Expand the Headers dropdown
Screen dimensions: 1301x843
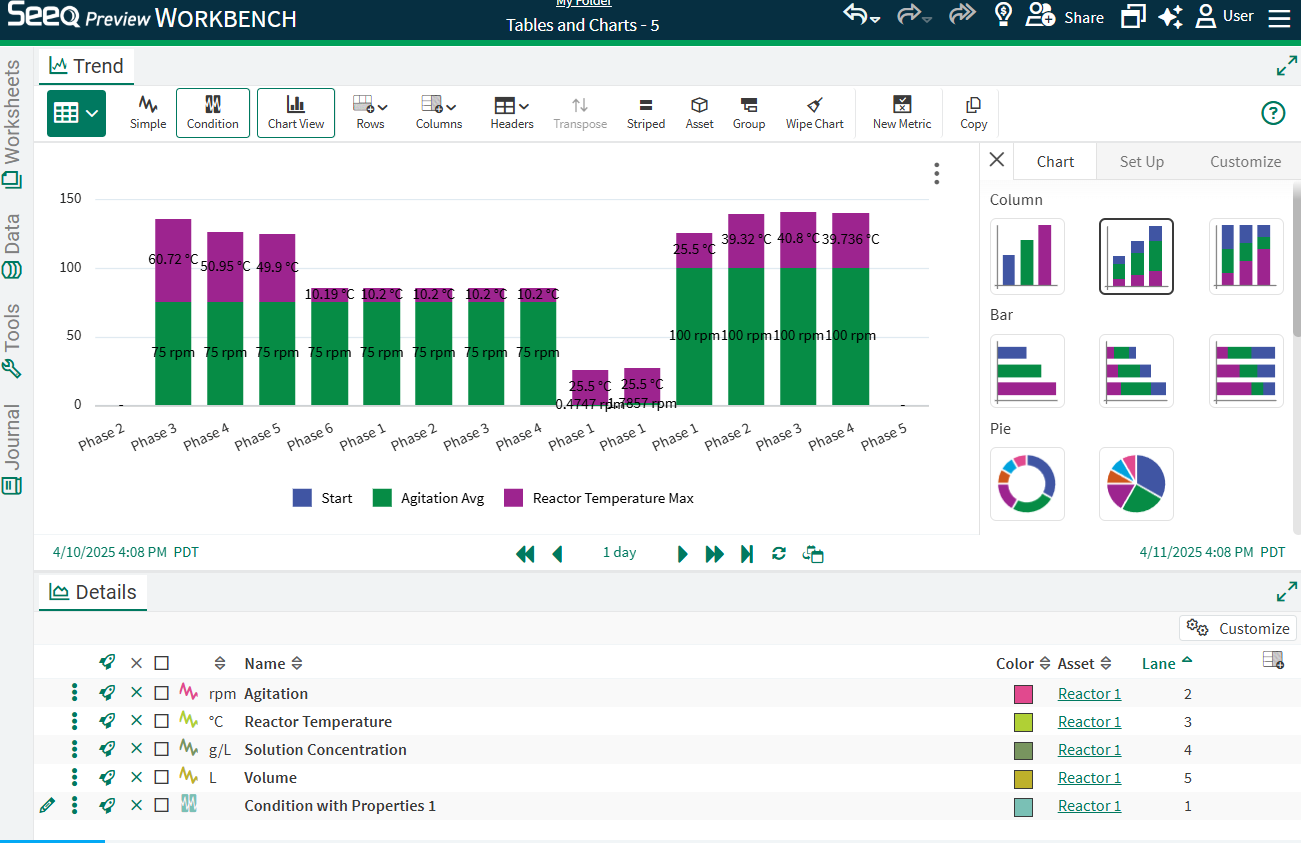511,113
